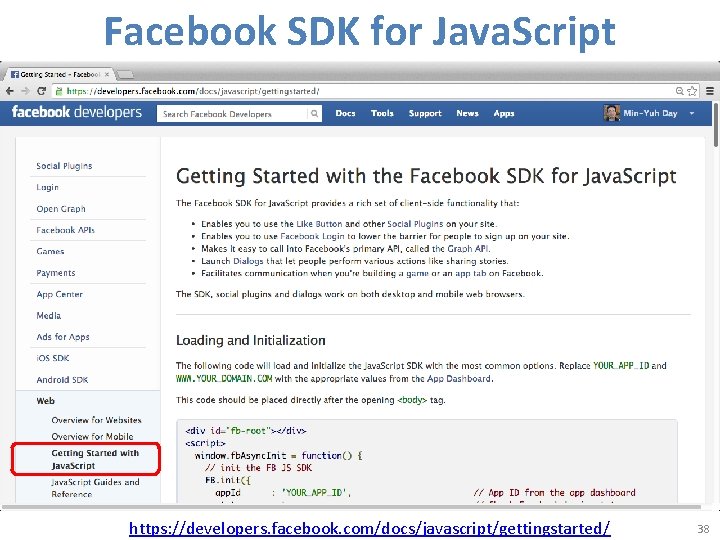Open the Support menu
Image resolution: width=720 pixels, height=540 pixels.
tap(425, 113)
